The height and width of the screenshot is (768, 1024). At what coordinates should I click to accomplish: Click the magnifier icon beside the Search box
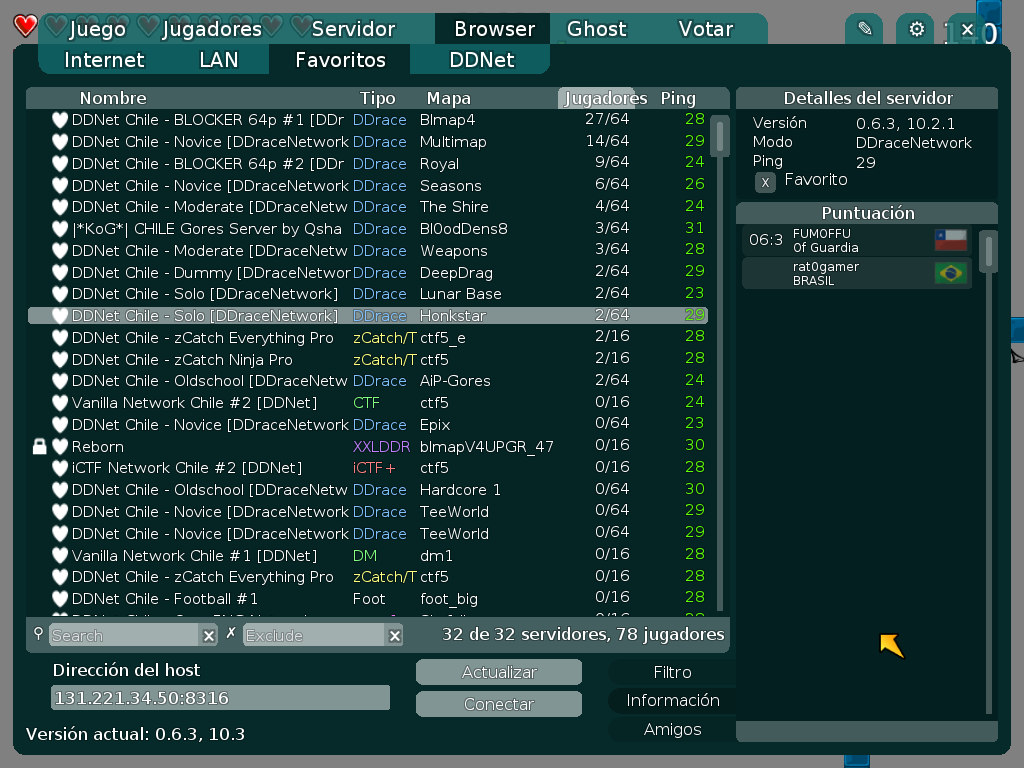click(39, 634)
